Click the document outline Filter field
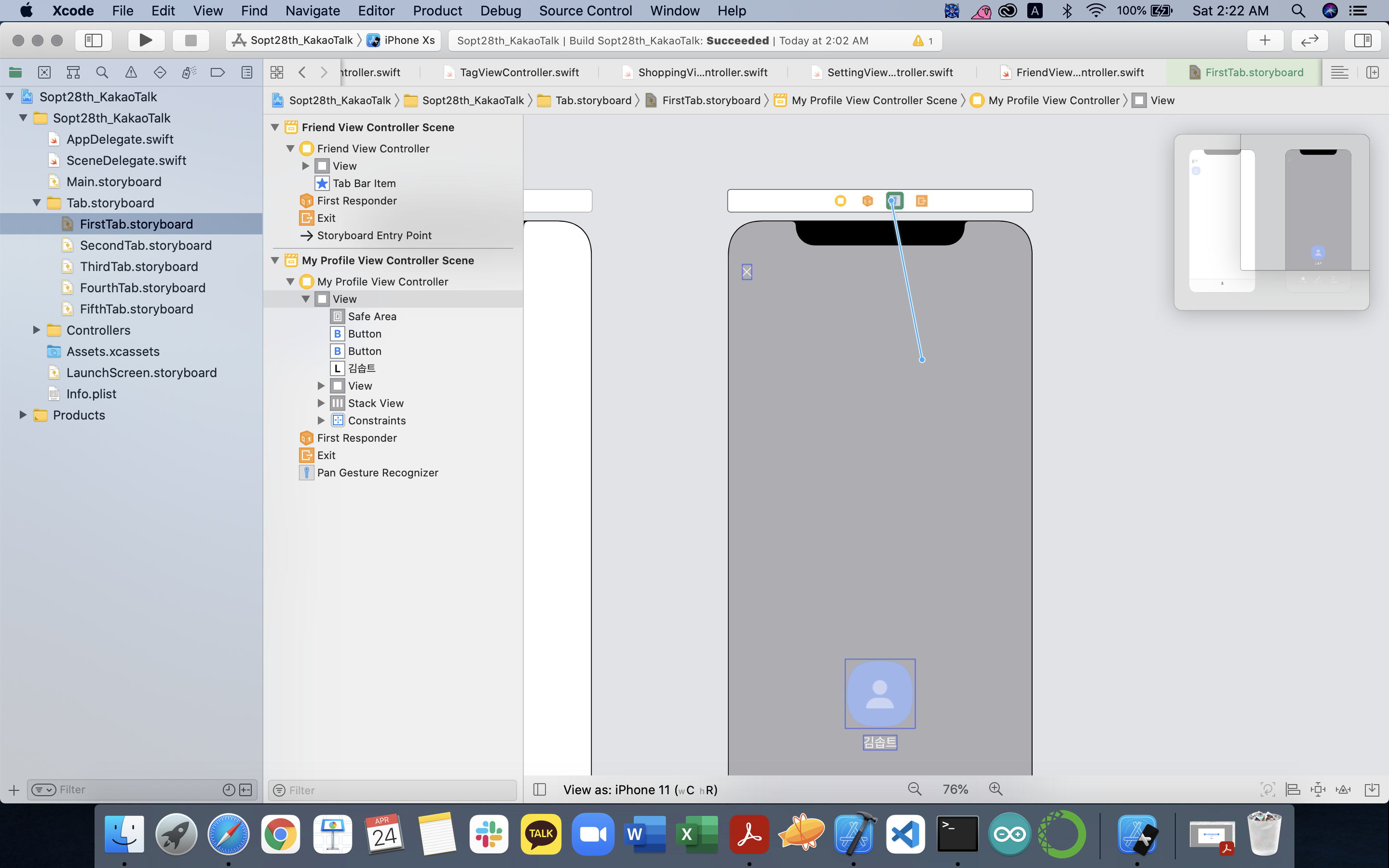Viewport: 1389px width, 868px height. point(396,790)
